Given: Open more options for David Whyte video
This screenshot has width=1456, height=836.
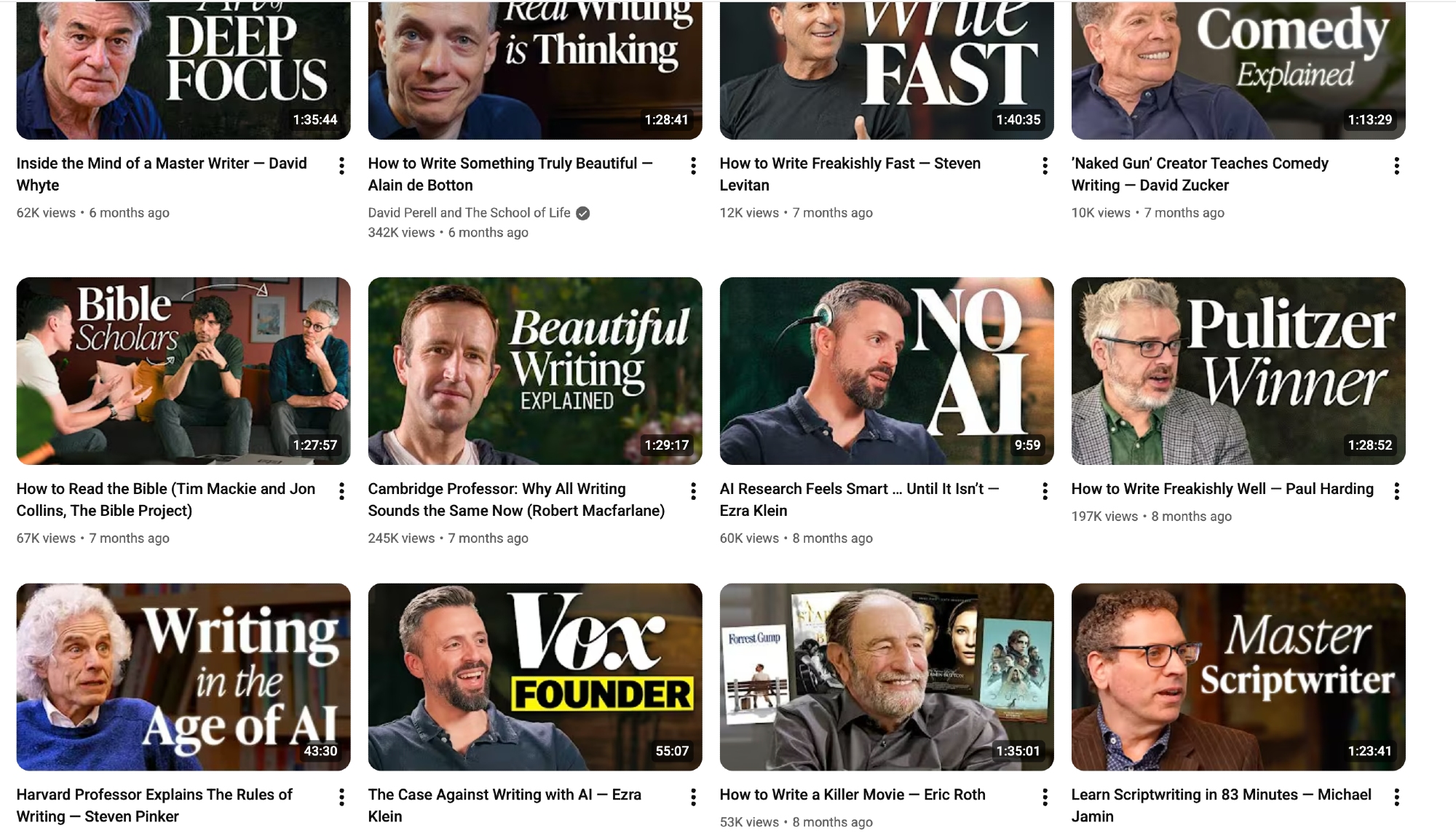Looking at the screenshot, I should 341,166.
